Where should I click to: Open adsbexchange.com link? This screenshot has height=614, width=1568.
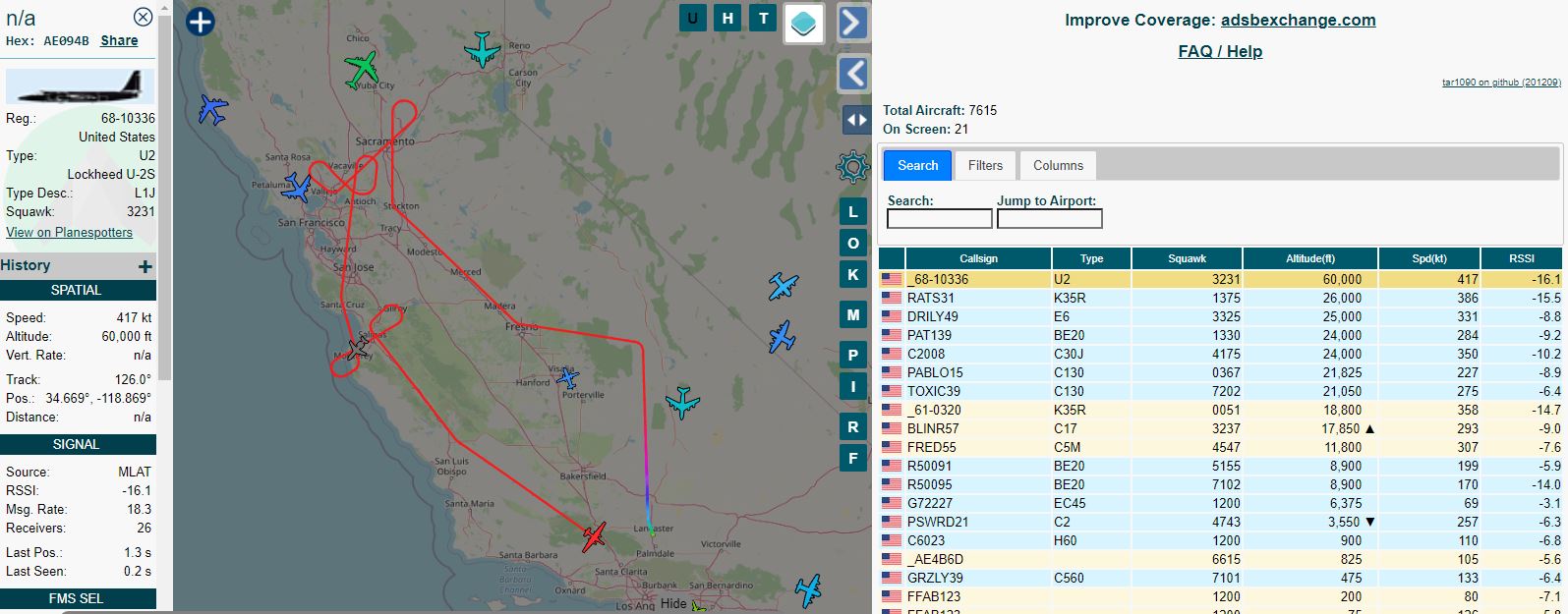(x=1298, y=20)
